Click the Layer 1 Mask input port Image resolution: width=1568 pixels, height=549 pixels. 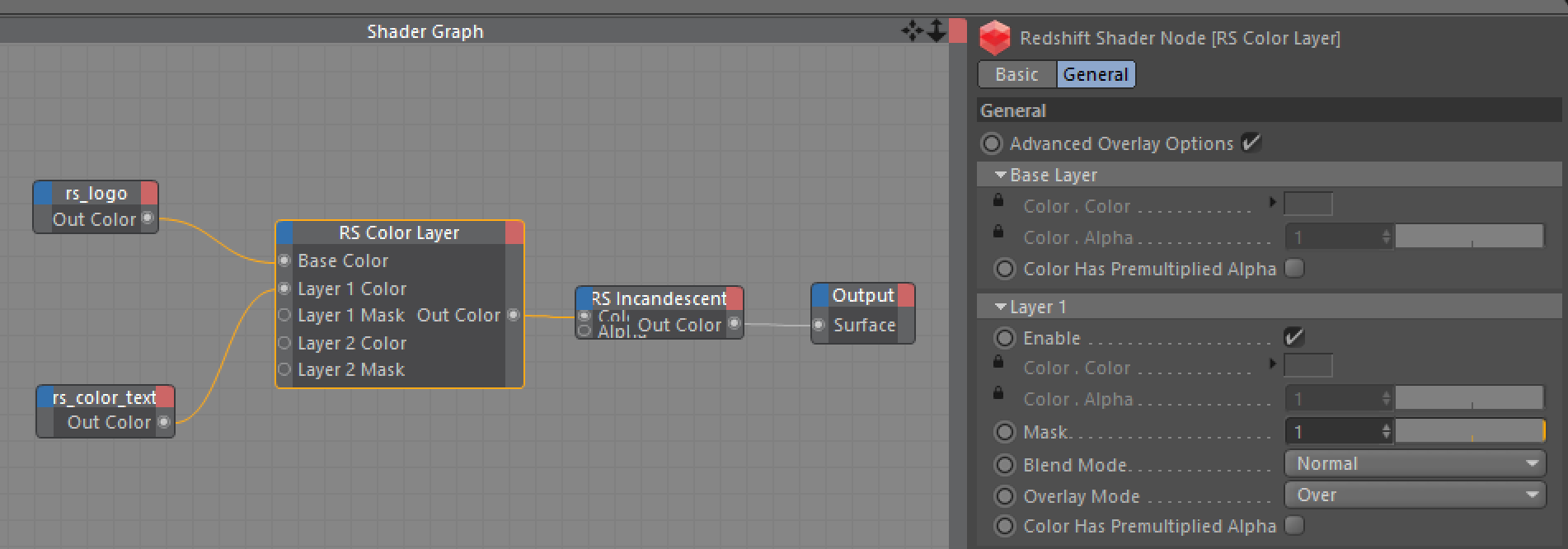click(284, 315)
